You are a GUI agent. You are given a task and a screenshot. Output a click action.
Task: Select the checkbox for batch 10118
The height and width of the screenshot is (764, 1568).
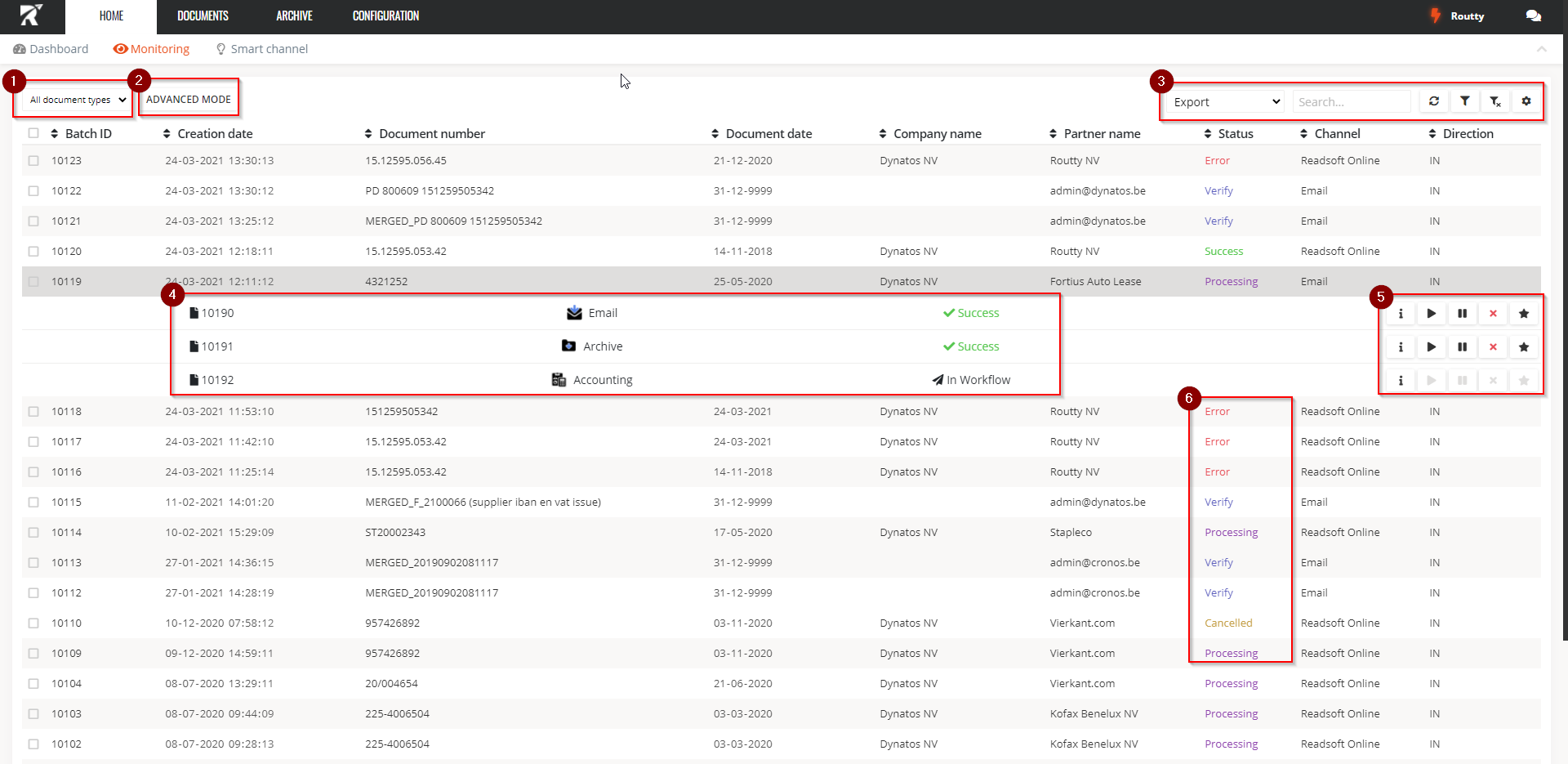coord(33,412)
